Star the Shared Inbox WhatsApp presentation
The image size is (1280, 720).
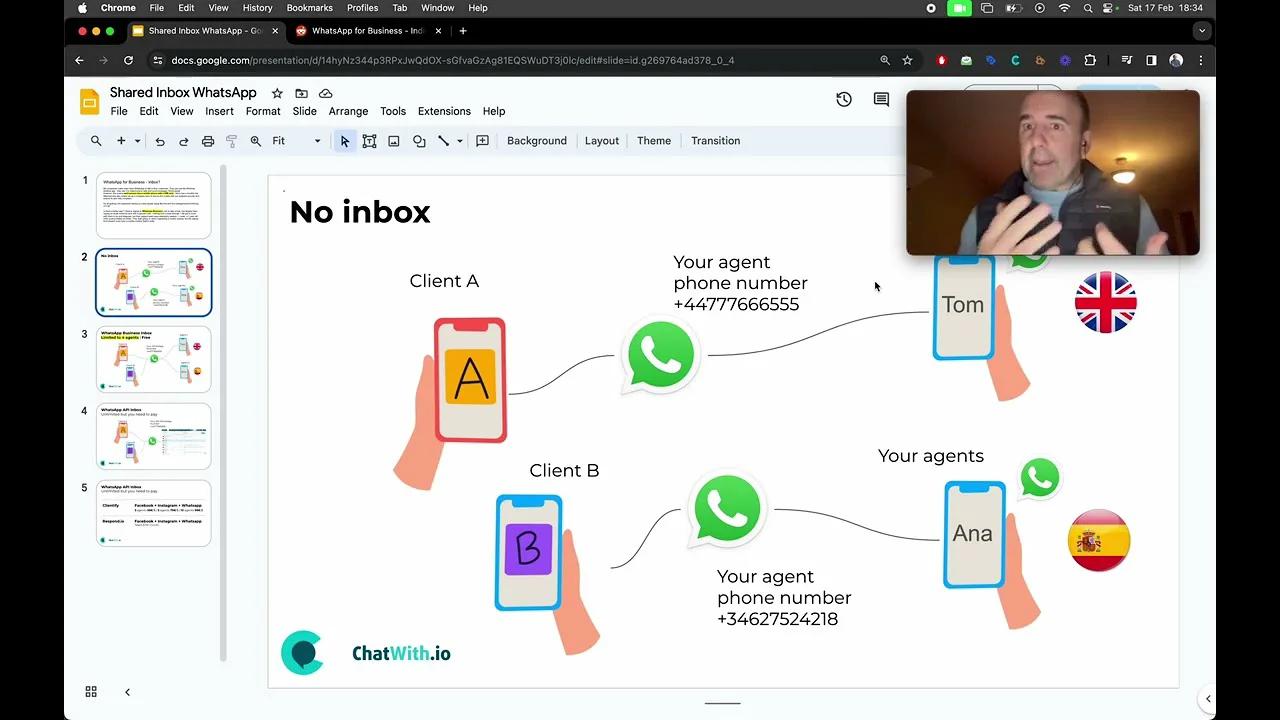(277, 93)
